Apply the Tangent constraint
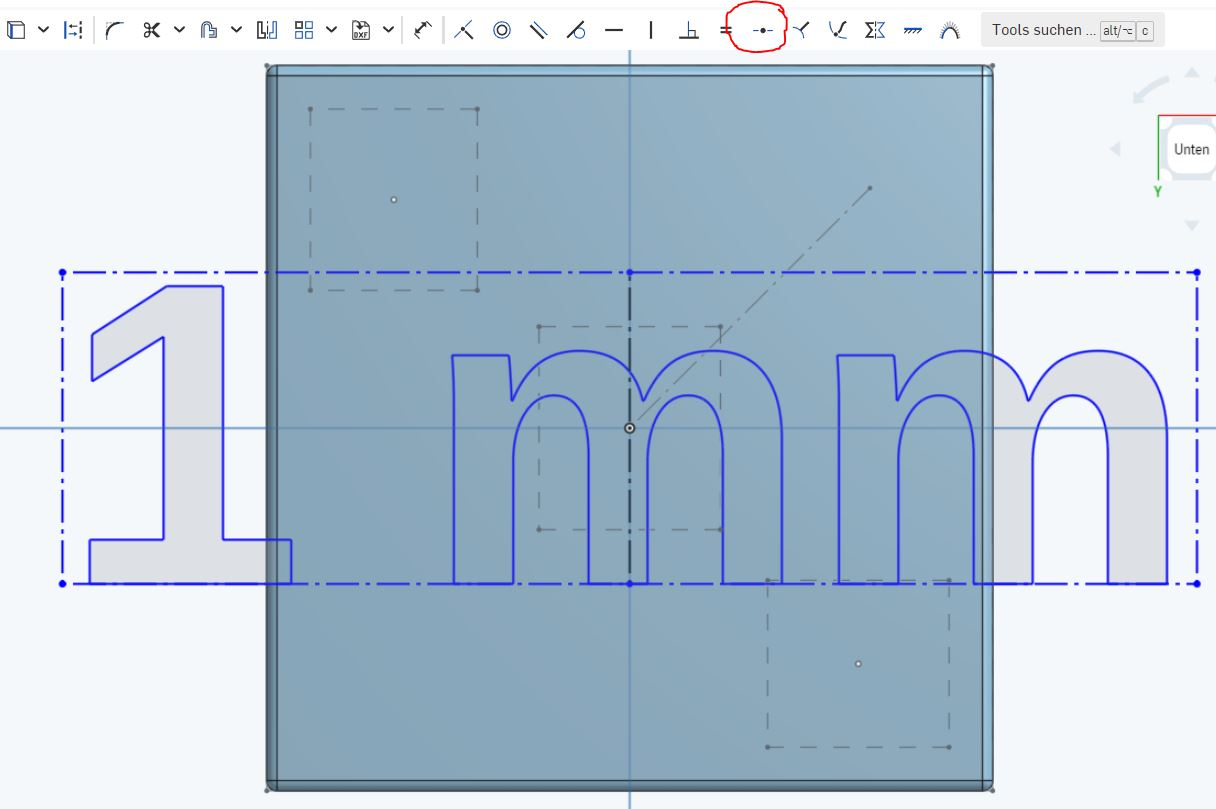 576,30
